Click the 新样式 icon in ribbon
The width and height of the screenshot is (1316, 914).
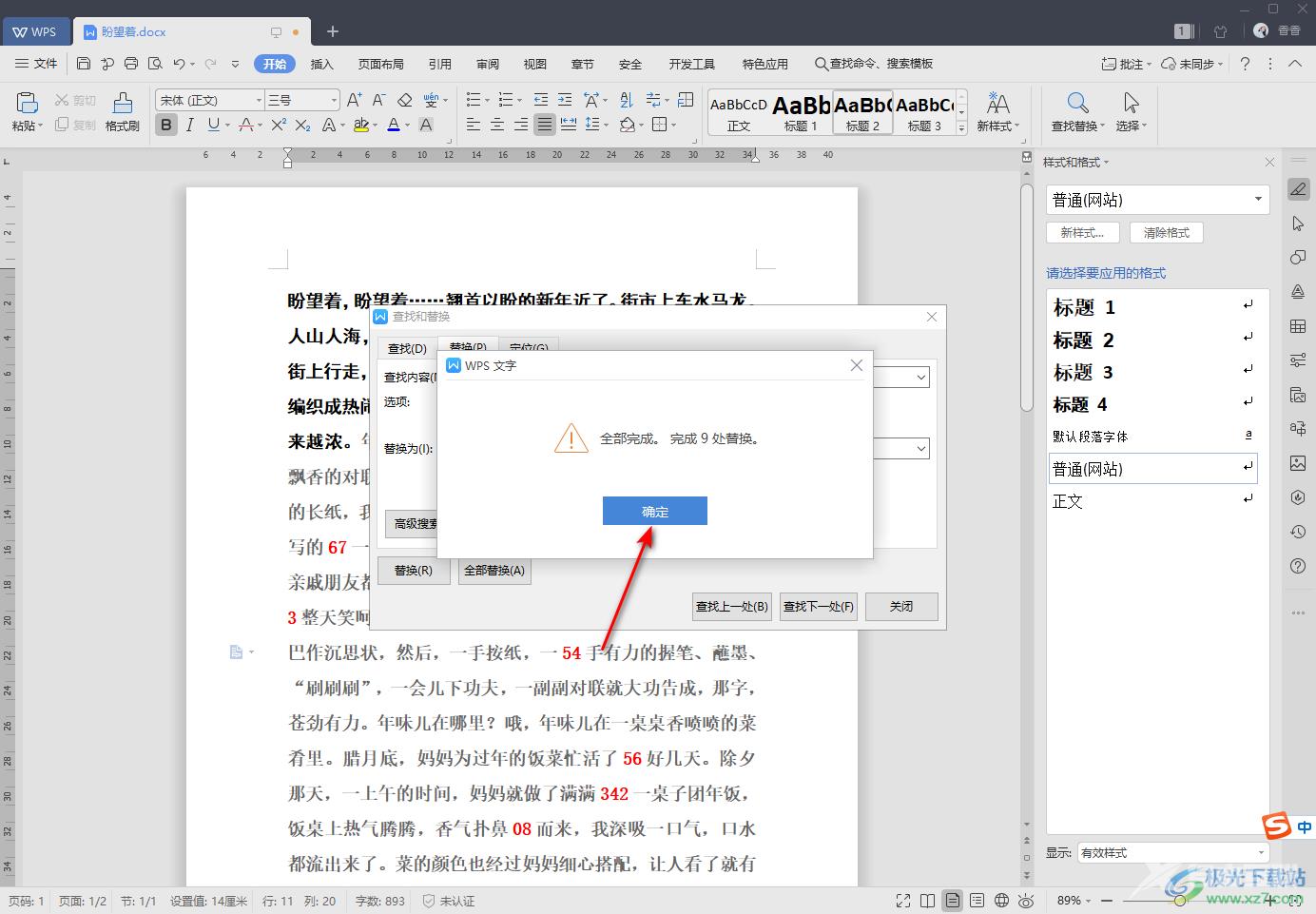click(997, 103)
